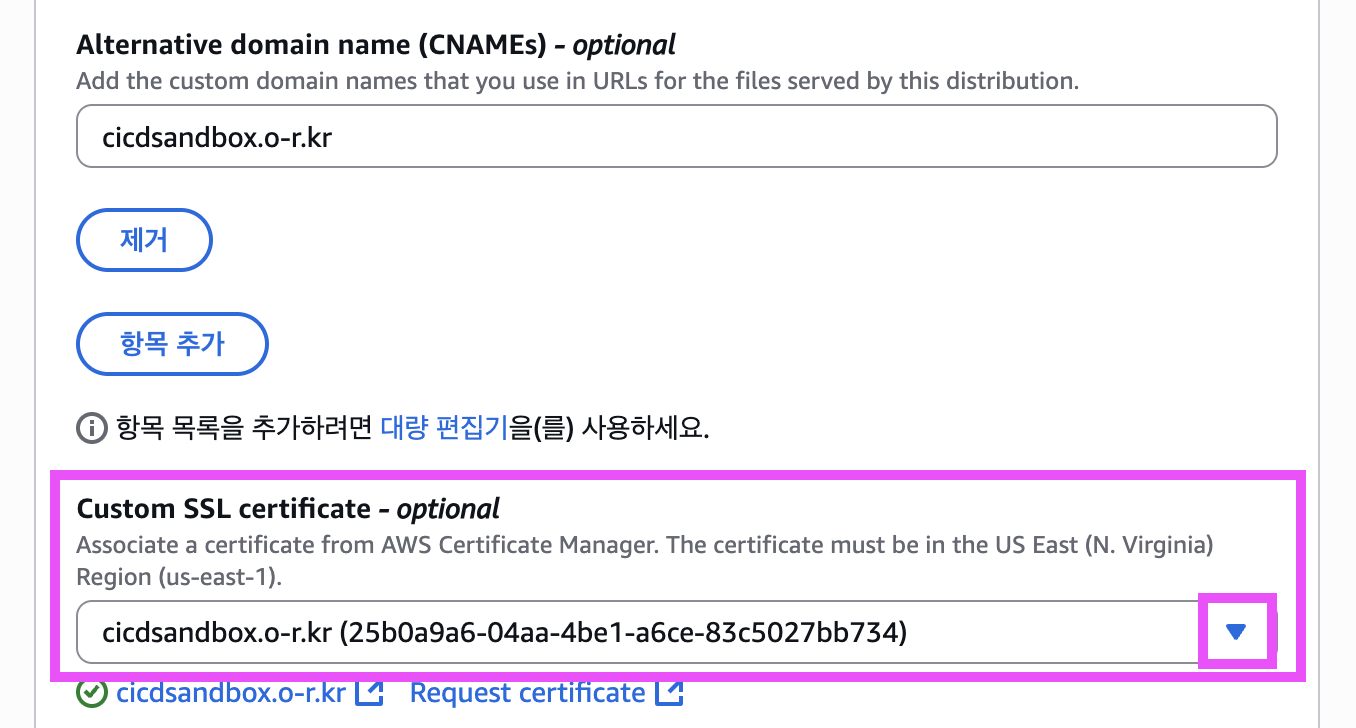
Task: Click the 제거 button
Action: coord(144,240)
